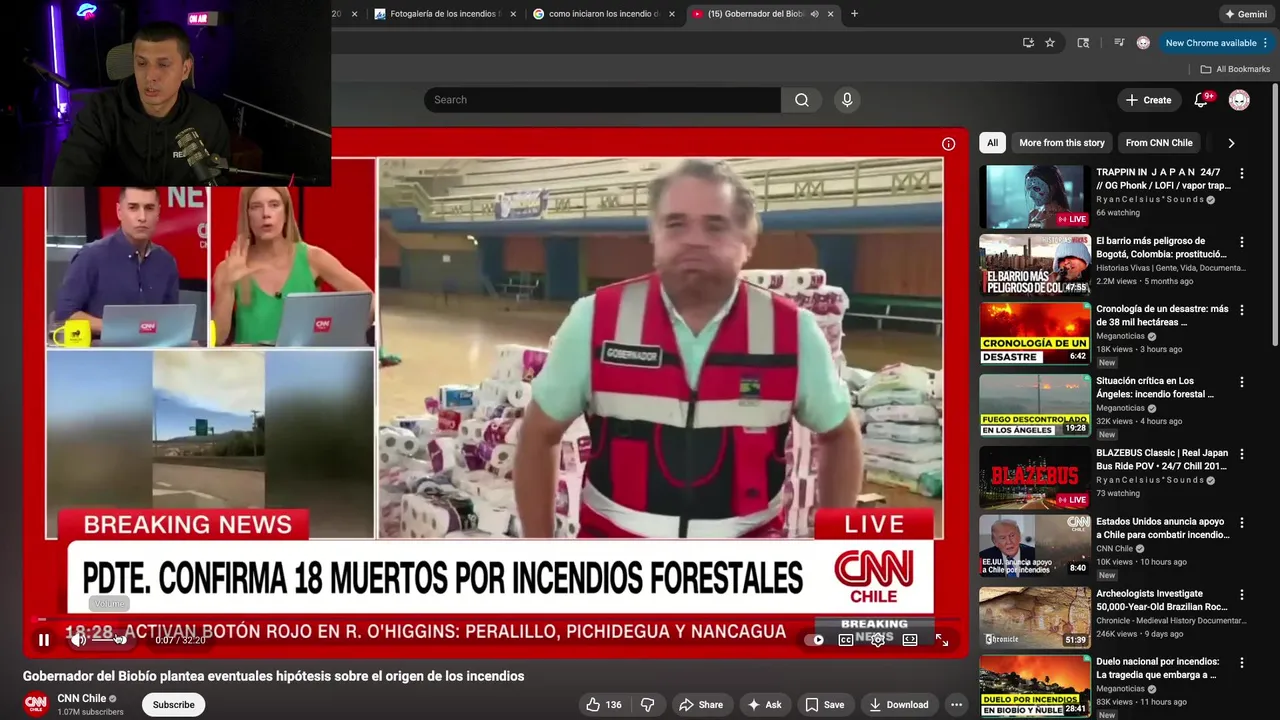The height and width of the screenshot is (720, 1280).
Task: Open options for Archeologists Investigate video
Action: tap(1242, 595)
